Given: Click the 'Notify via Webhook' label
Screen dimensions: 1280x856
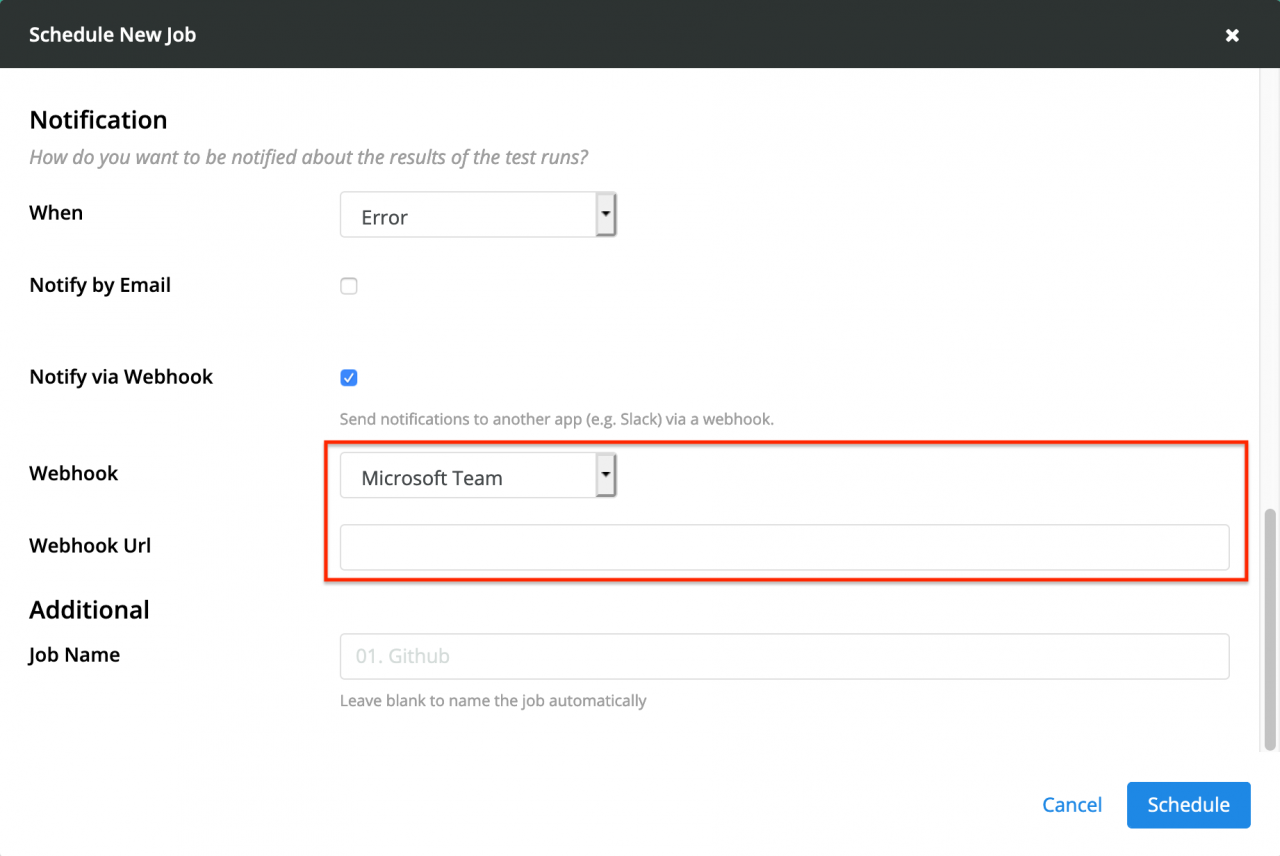Looking at the screenshot, I should (121, 377).
